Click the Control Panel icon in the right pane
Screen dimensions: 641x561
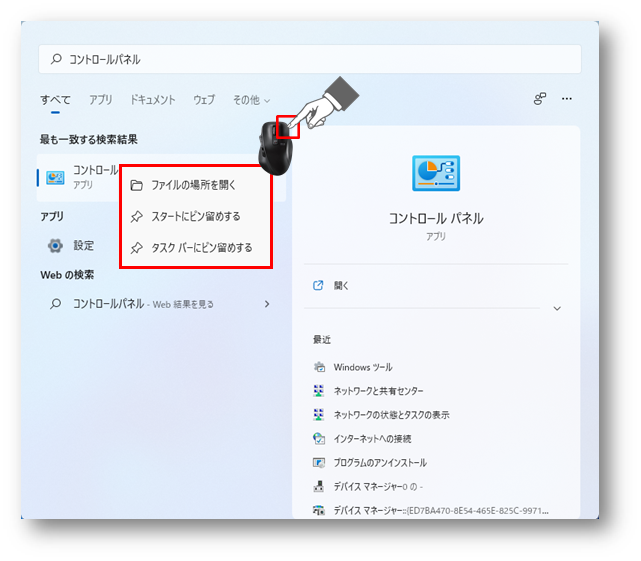[x=436, y=173]
